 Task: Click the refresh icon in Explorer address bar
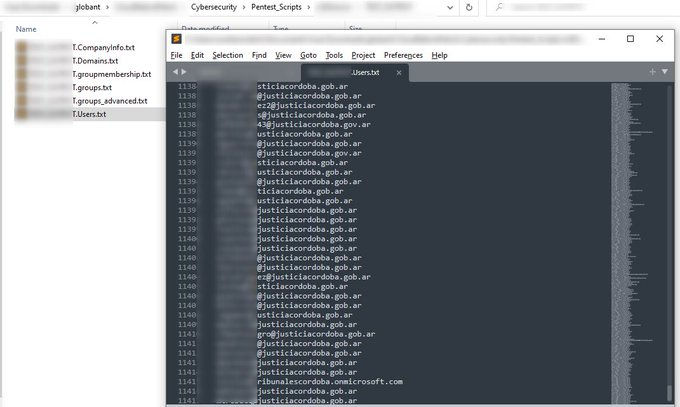(469, 7)
